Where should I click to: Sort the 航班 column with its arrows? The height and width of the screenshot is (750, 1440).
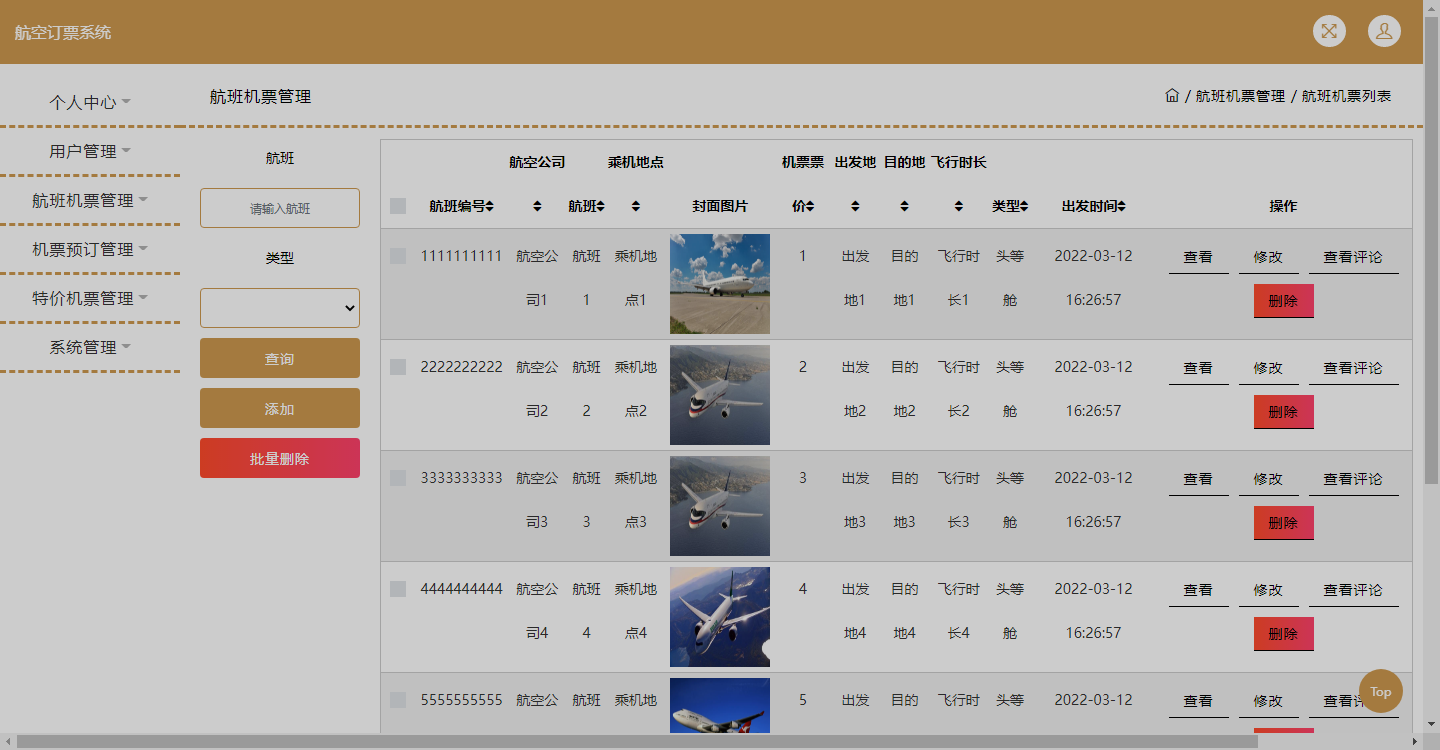(x=601, y=206)
